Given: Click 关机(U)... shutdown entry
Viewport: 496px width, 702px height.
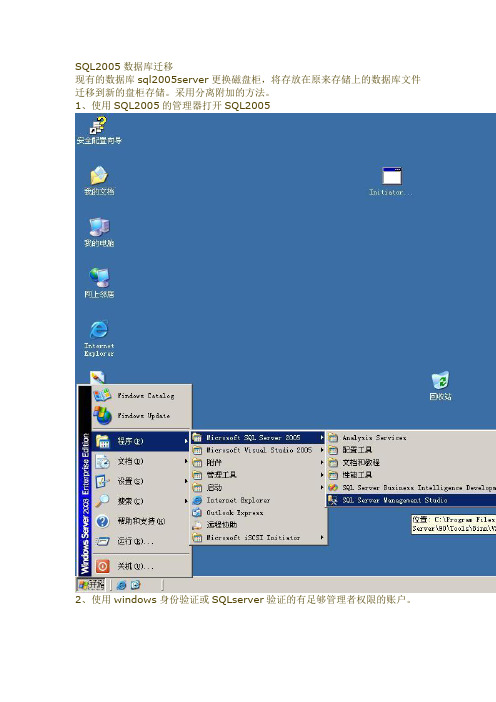Looking at the screenshot, I should pyautogui.click(x=142, y=566).
